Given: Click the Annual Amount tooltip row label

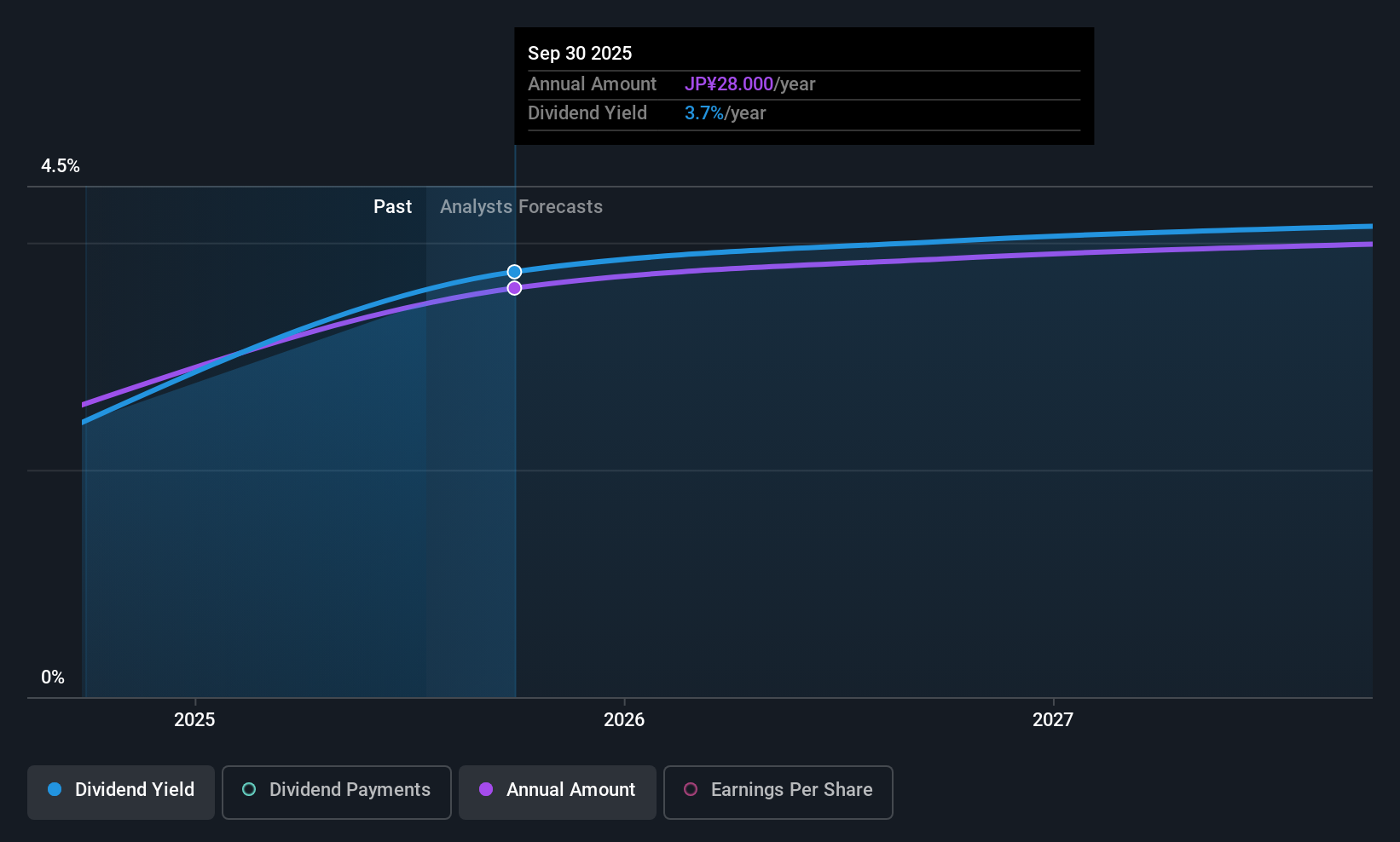Looking at the screenshot, I should coord(592,84).
